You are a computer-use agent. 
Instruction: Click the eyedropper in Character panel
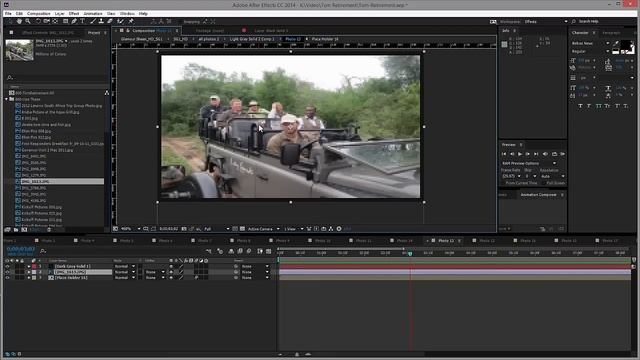click(x=616, y=43)
